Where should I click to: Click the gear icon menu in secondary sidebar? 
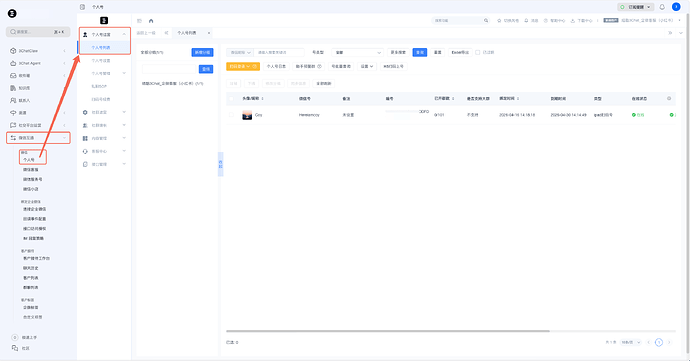pyautogui.click(x=85, y=112)
